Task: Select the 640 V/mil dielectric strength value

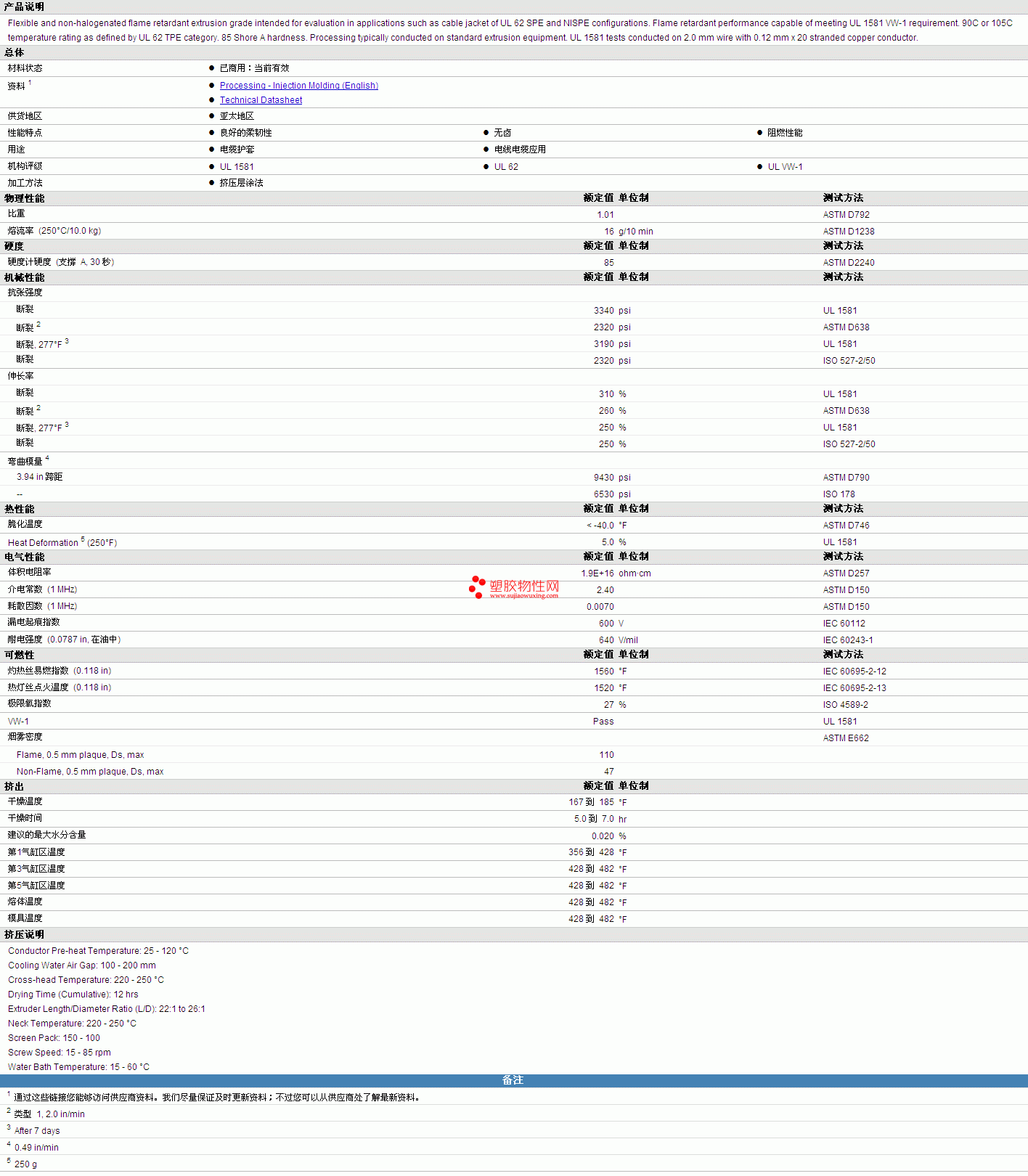Action: (x=619, y=640)
